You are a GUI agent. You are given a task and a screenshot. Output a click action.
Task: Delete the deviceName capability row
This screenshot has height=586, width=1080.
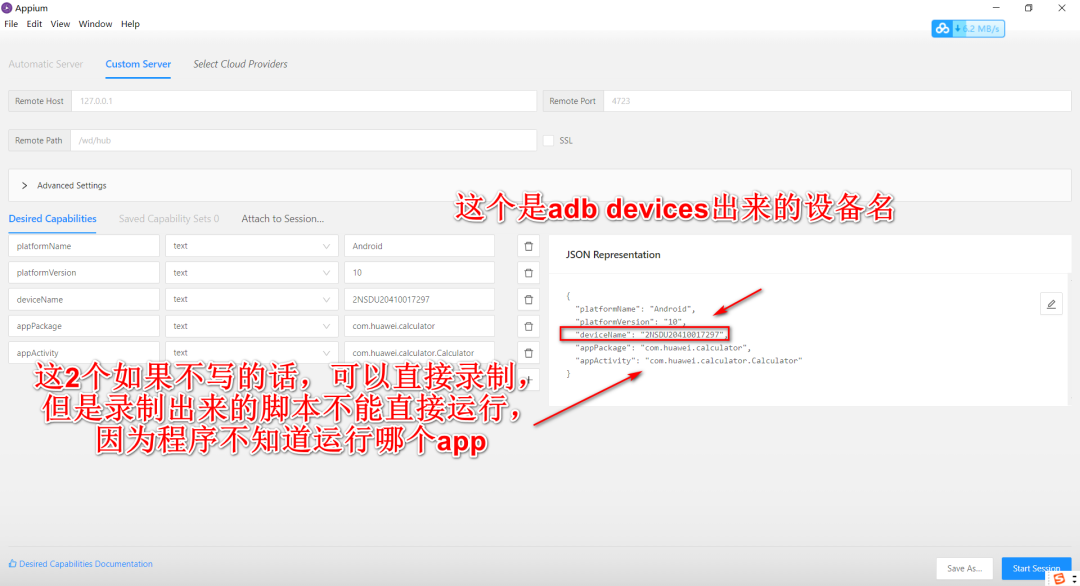[x=528, y=300]
